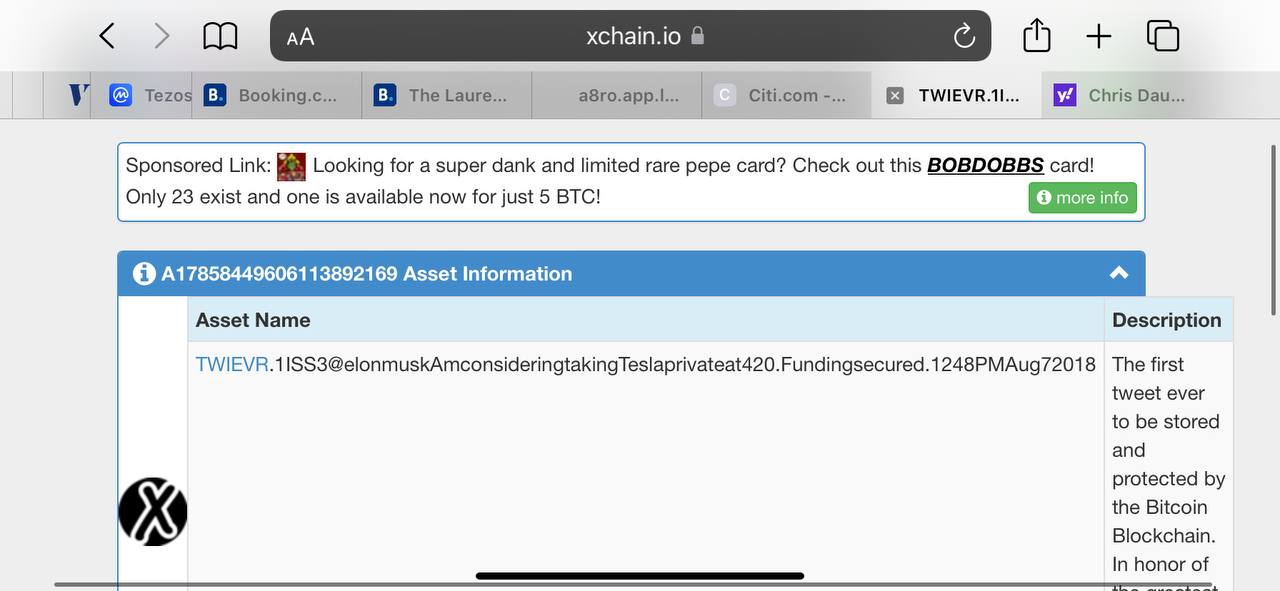Viewport: 1280px width, 591px height.
Task: Show all tabs via the overlapping-squares icon
Action: (1163, 36)
